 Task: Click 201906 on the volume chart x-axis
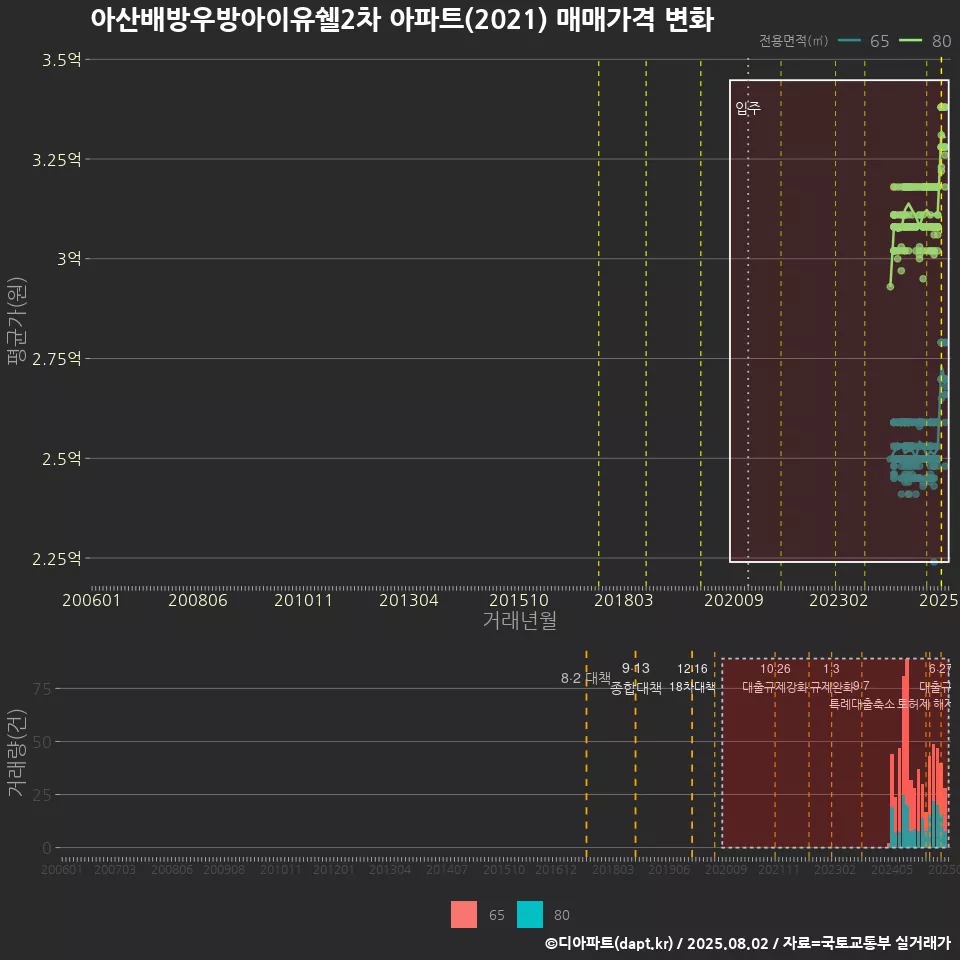click(669, 870)
